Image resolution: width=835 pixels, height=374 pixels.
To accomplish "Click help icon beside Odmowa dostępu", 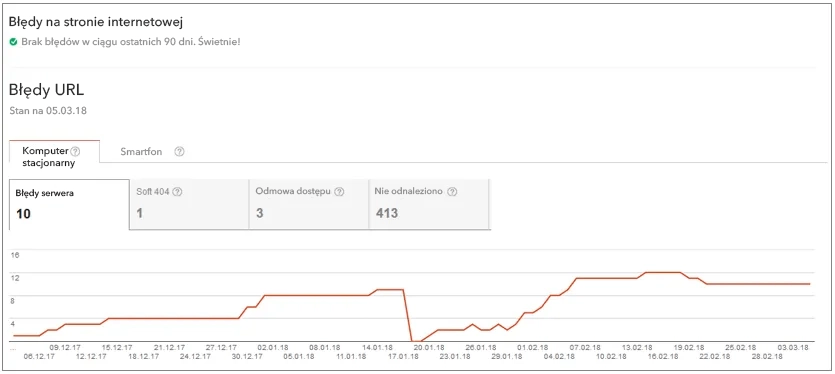I will [x=339, y=192].
